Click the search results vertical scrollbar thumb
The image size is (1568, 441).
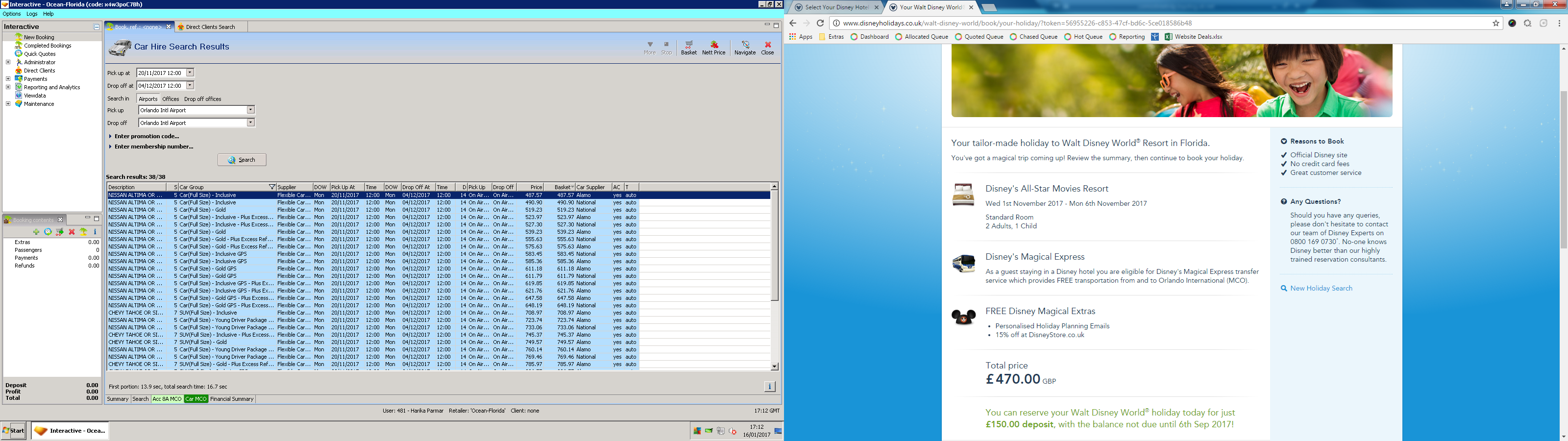pyautogui.click(x=774, y=245)
